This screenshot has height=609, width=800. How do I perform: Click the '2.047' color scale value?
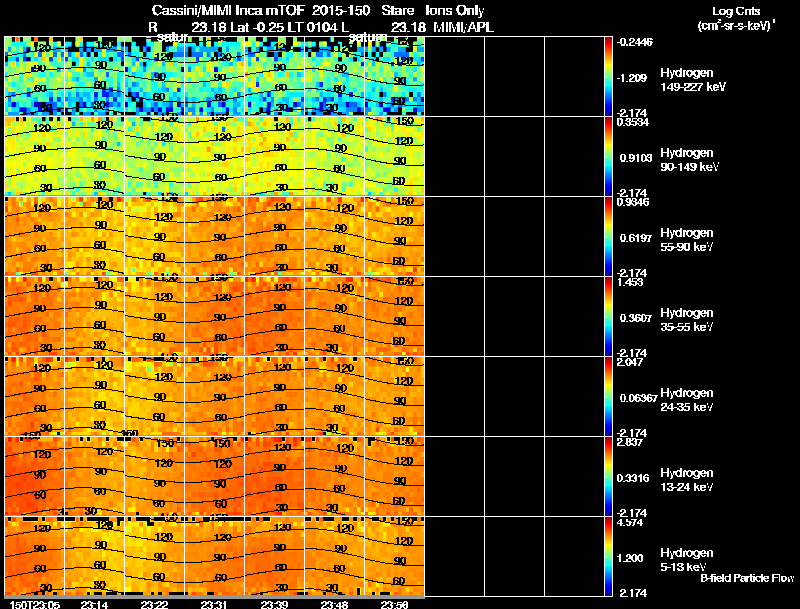[x=630, y=363]
